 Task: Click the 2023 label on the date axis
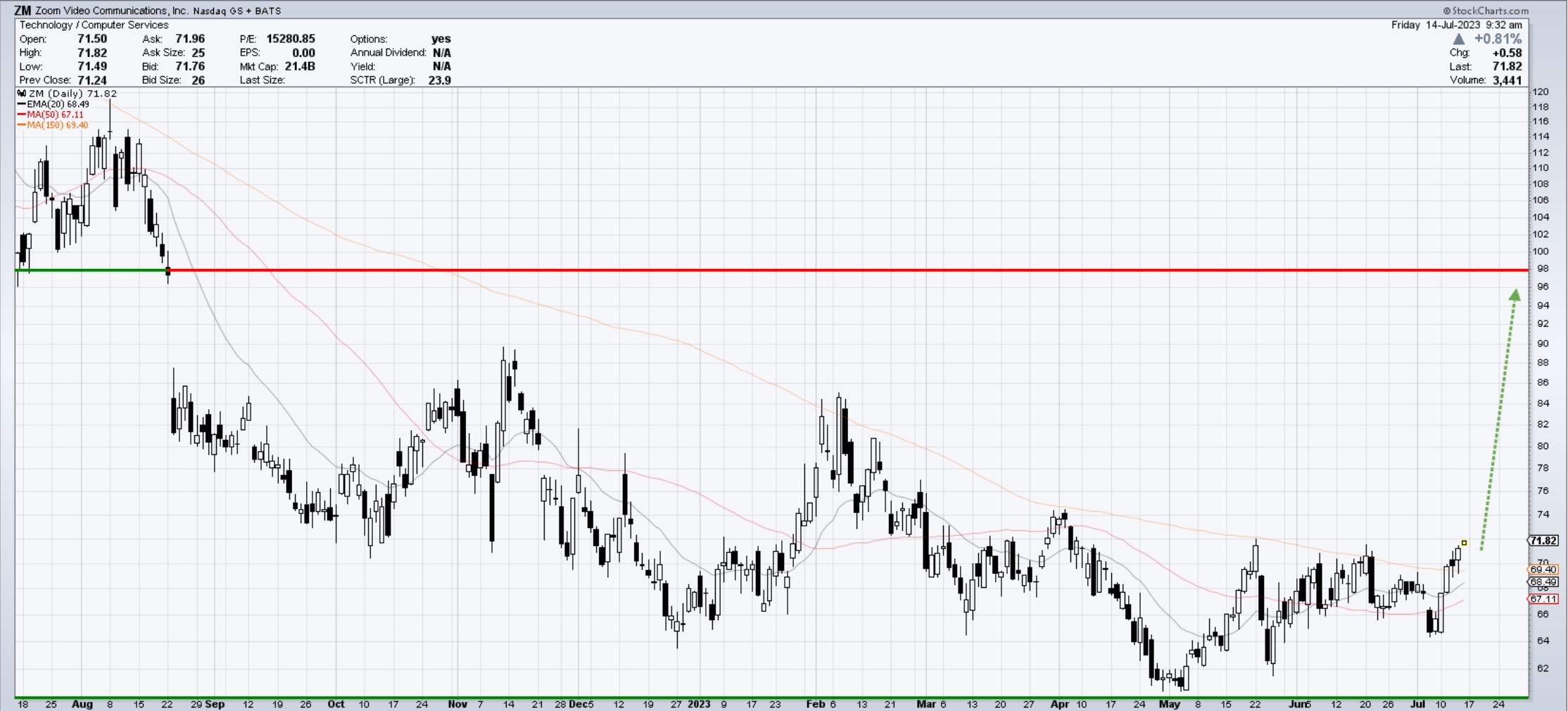(x=700, y=704)
